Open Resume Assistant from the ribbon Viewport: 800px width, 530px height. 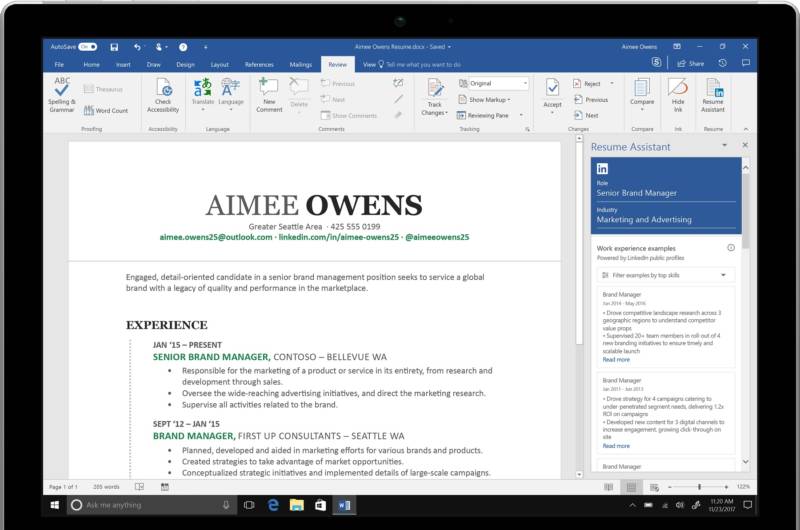[x=713, y=95]
